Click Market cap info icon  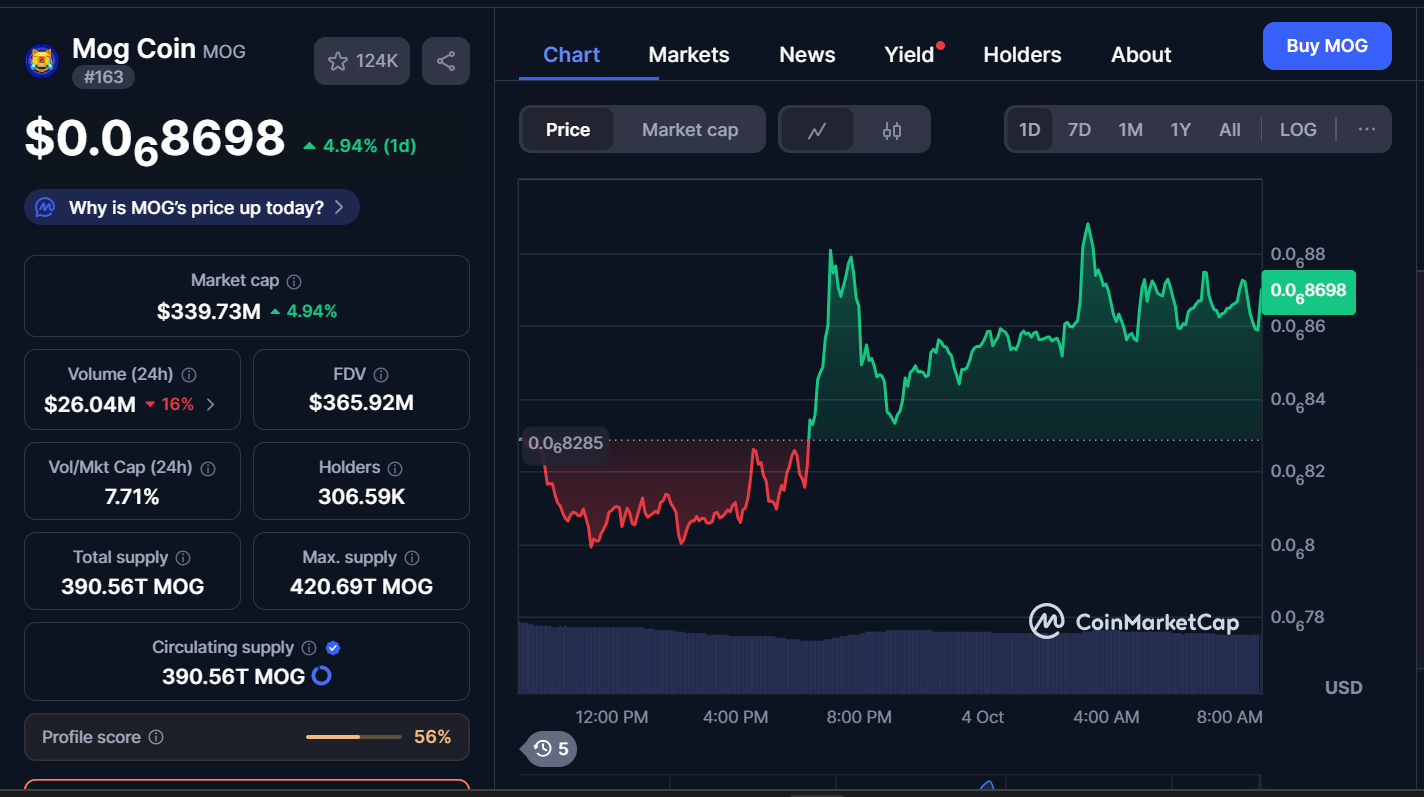[x=294, y=282]
